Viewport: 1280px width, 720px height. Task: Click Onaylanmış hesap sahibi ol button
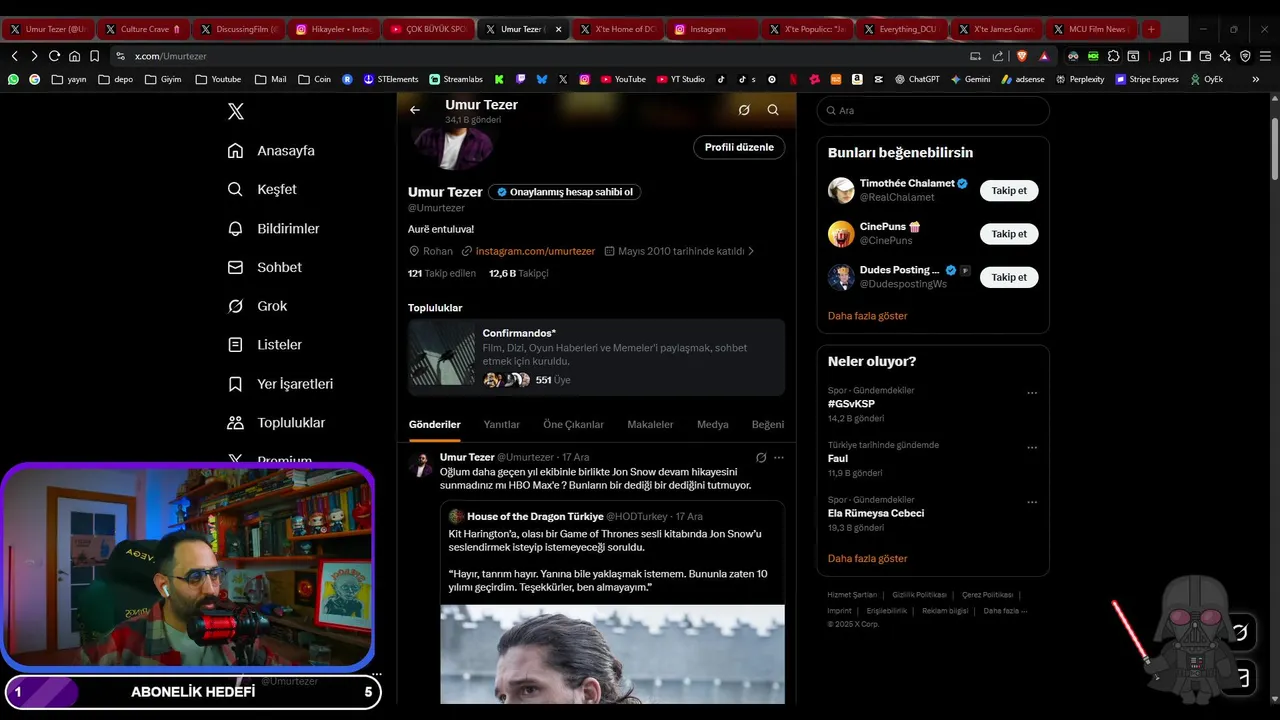click(565, 192)
